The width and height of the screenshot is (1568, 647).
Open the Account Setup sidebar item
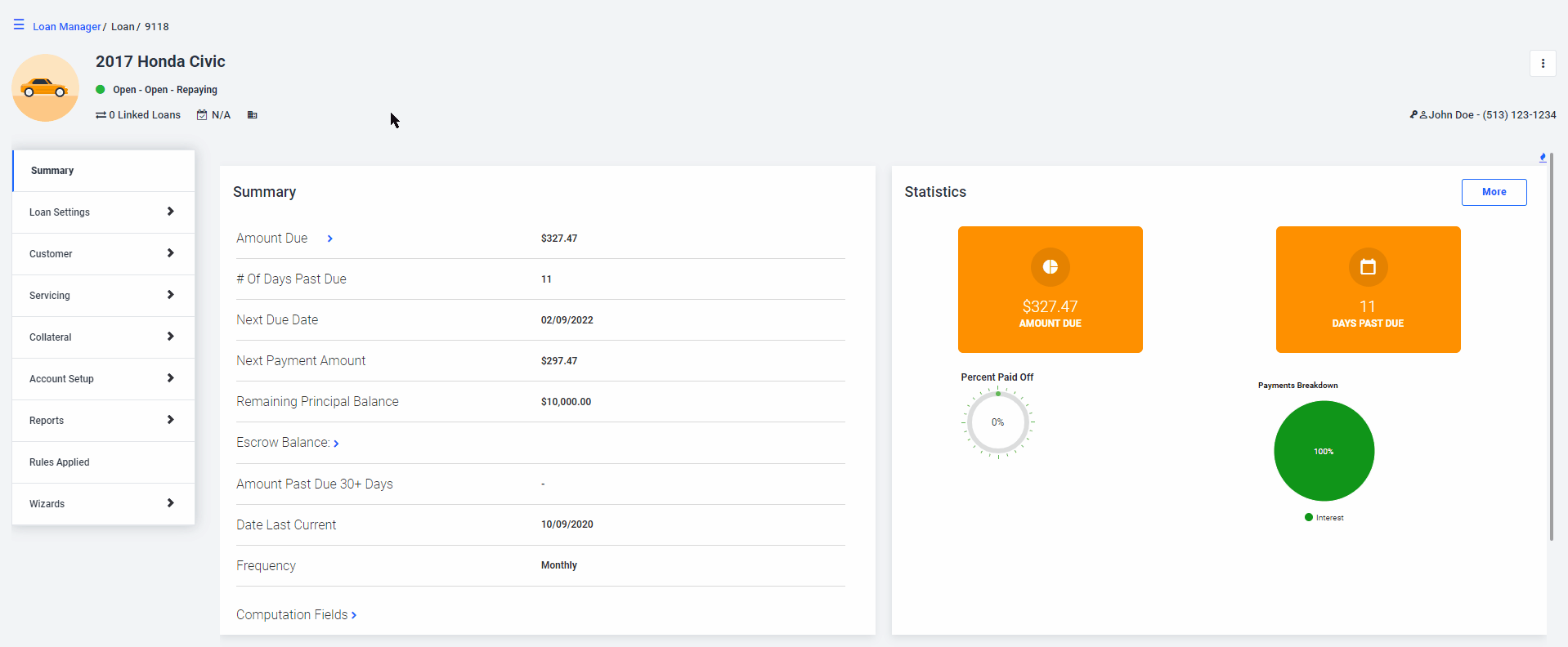(104, 379)
